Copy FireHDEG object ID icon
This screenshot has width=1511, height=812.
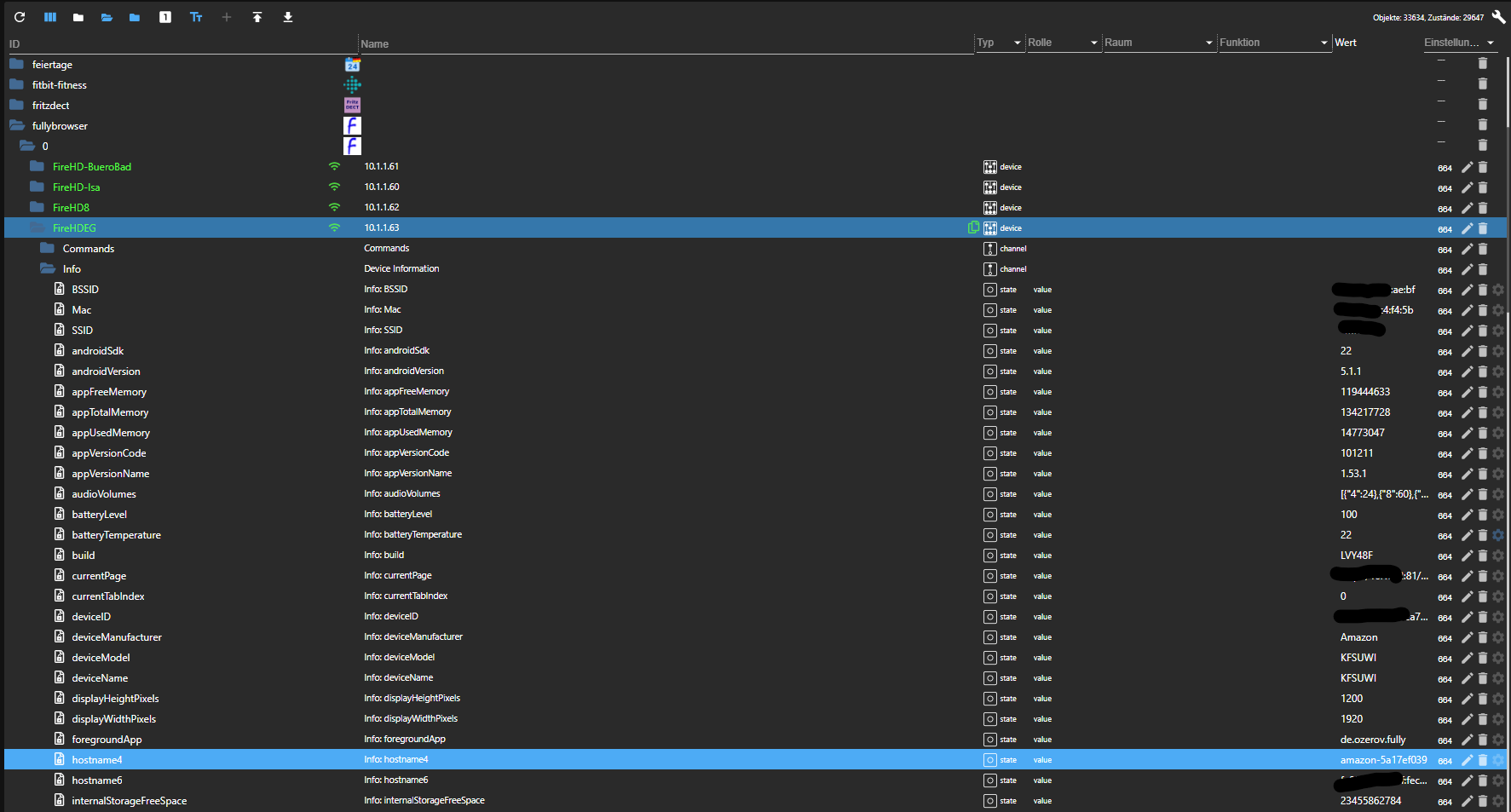tap(973, 227)
